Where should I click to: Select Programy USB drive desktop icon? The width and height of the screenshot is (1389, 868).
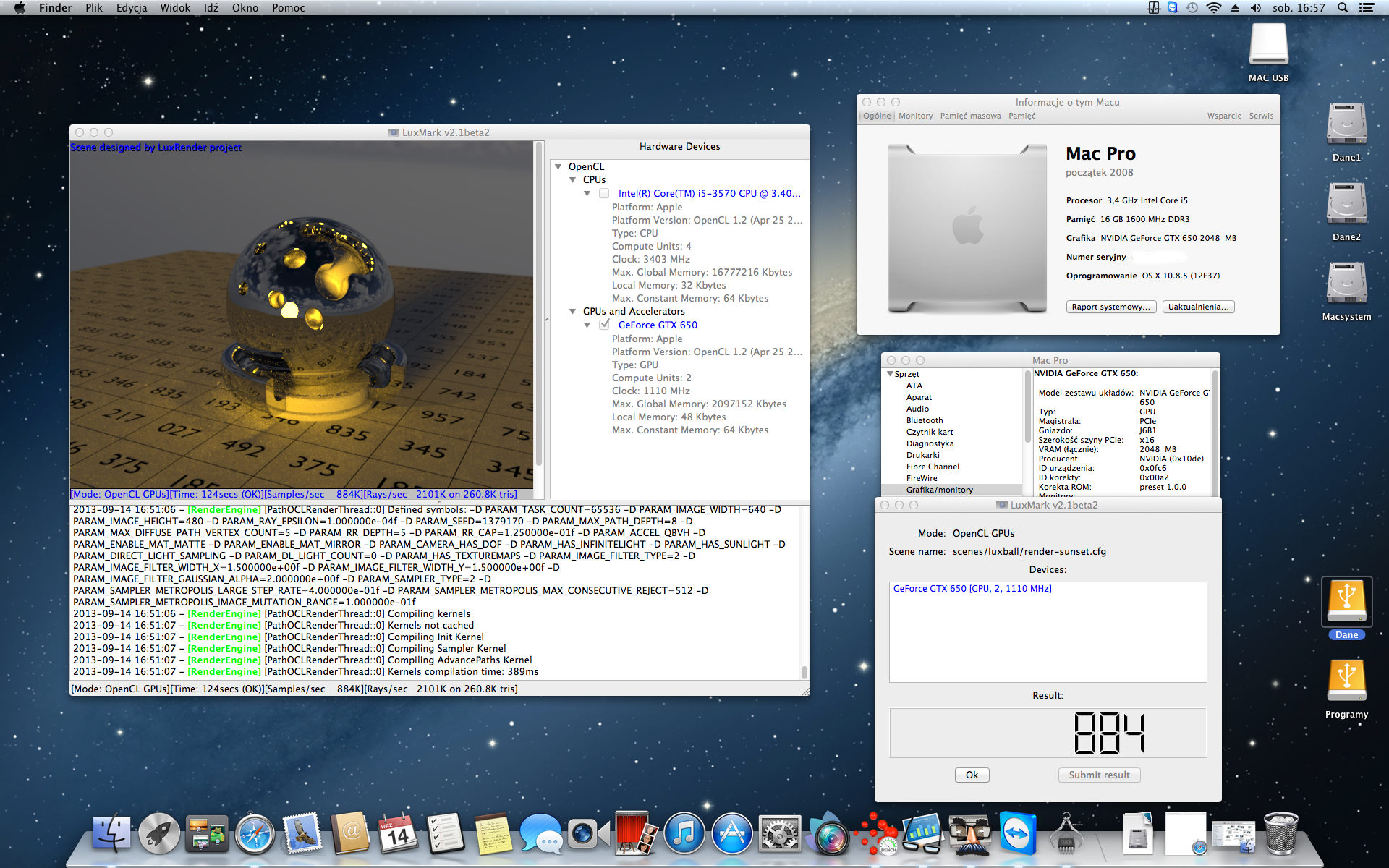pyautogui.click(x=1346, y=681)
